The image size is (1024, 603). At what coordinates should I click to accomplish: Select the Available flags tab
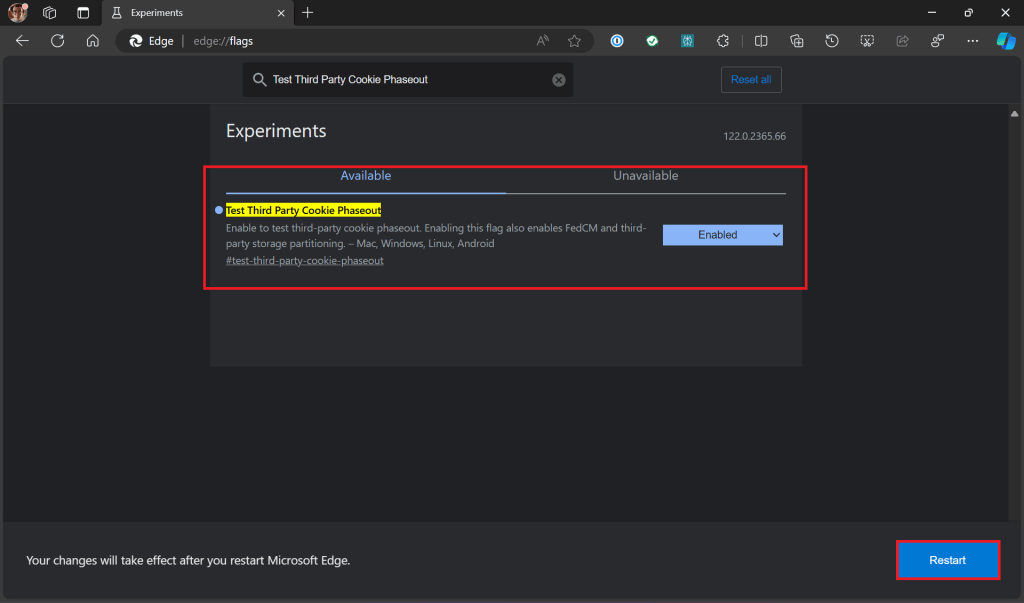click(365, 175)
